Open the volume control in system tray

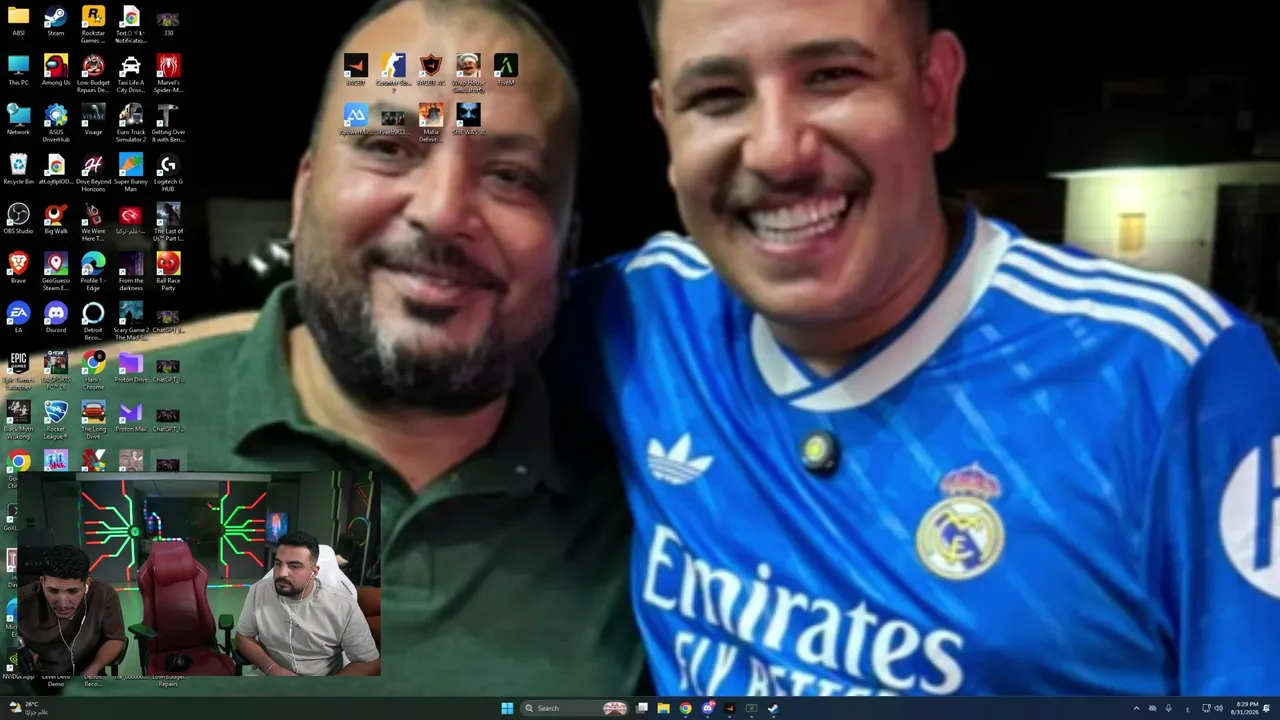[x=1218, y=708]
